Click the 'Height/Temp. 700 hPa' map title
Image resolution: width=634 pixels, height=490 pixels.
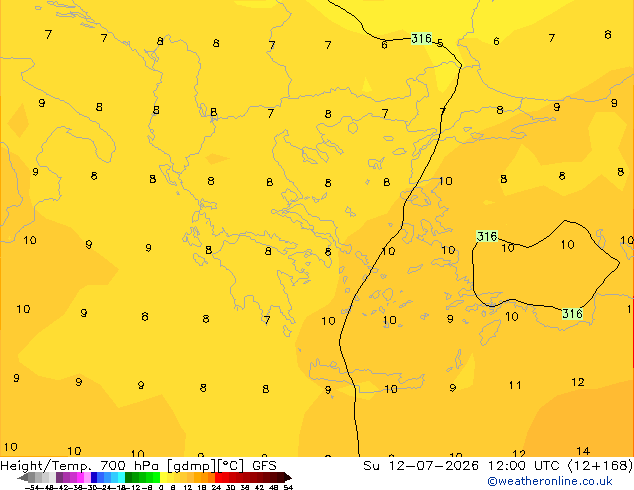coord(80,466)
